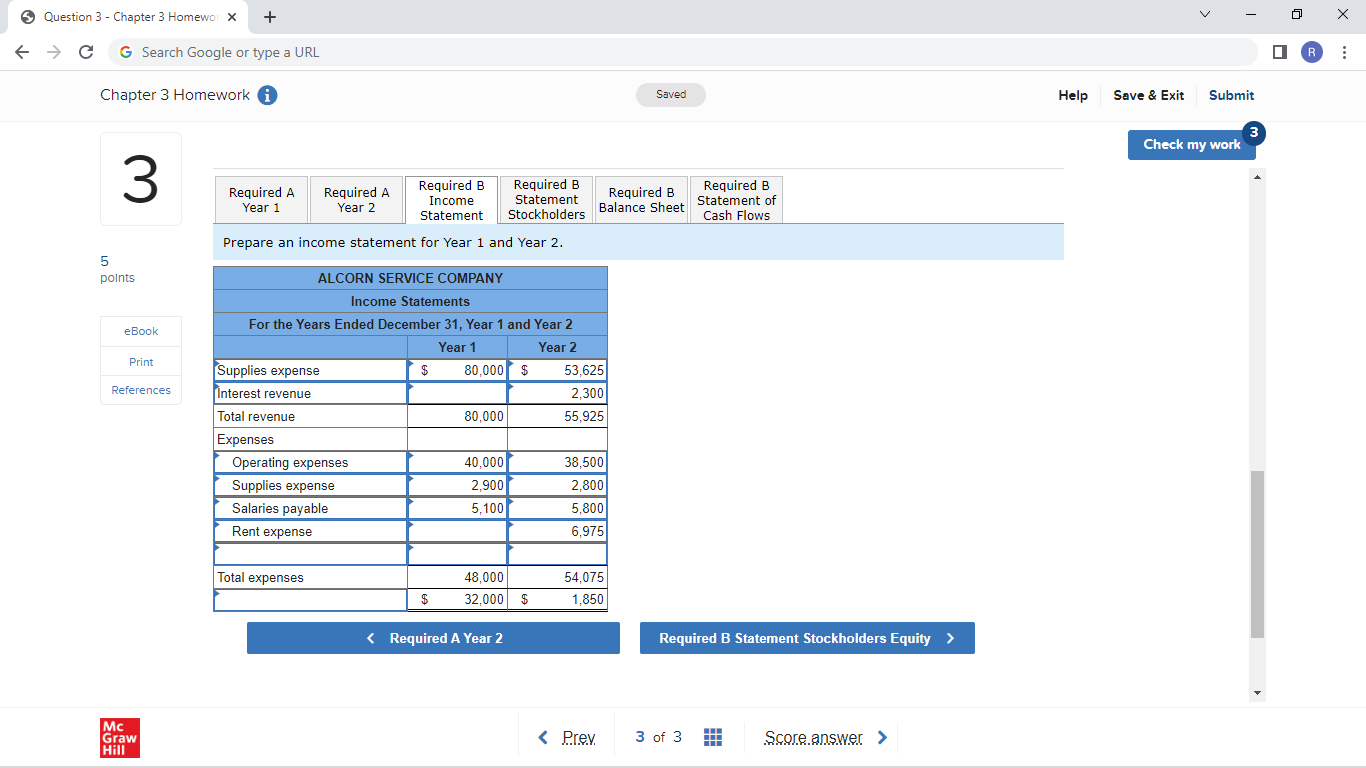The height and width of the screenshot is (768, 1366).
Task: Click the Print link
Action: pos(141,361)
